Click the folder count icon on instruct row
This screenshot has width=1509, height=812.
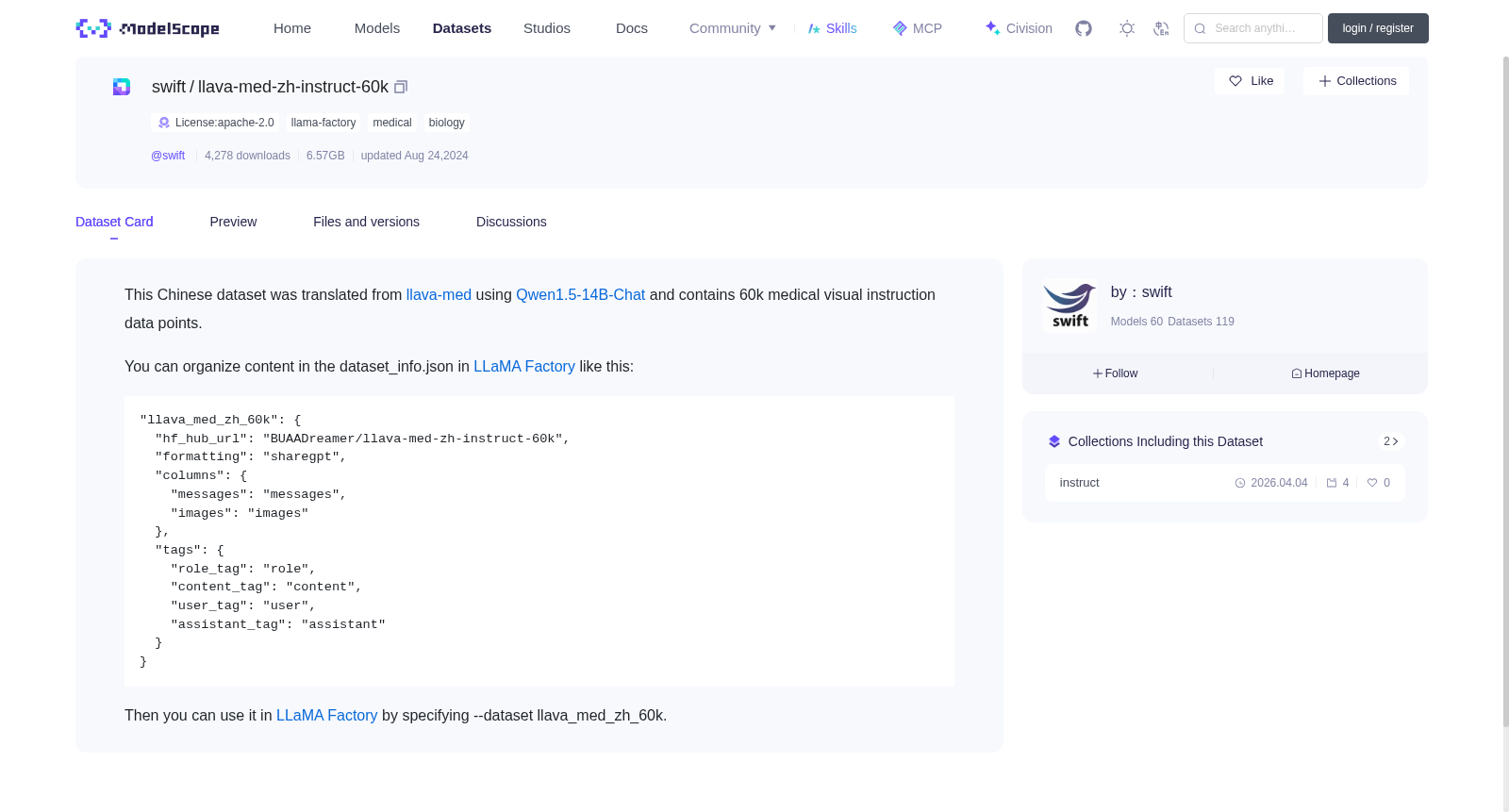tap(1332, 483)
